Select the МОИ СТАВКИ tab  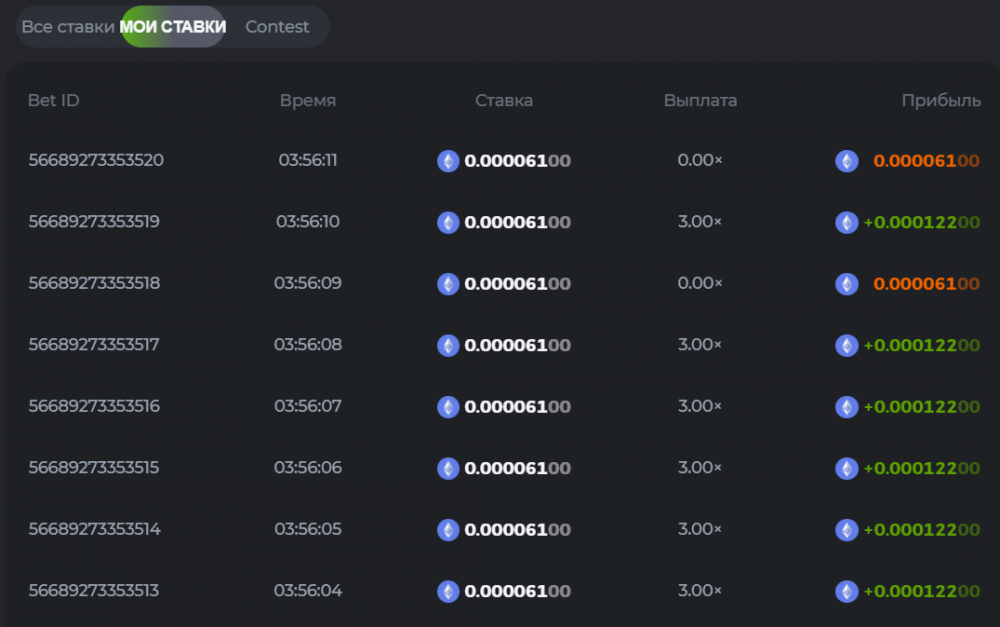point(173,27)
